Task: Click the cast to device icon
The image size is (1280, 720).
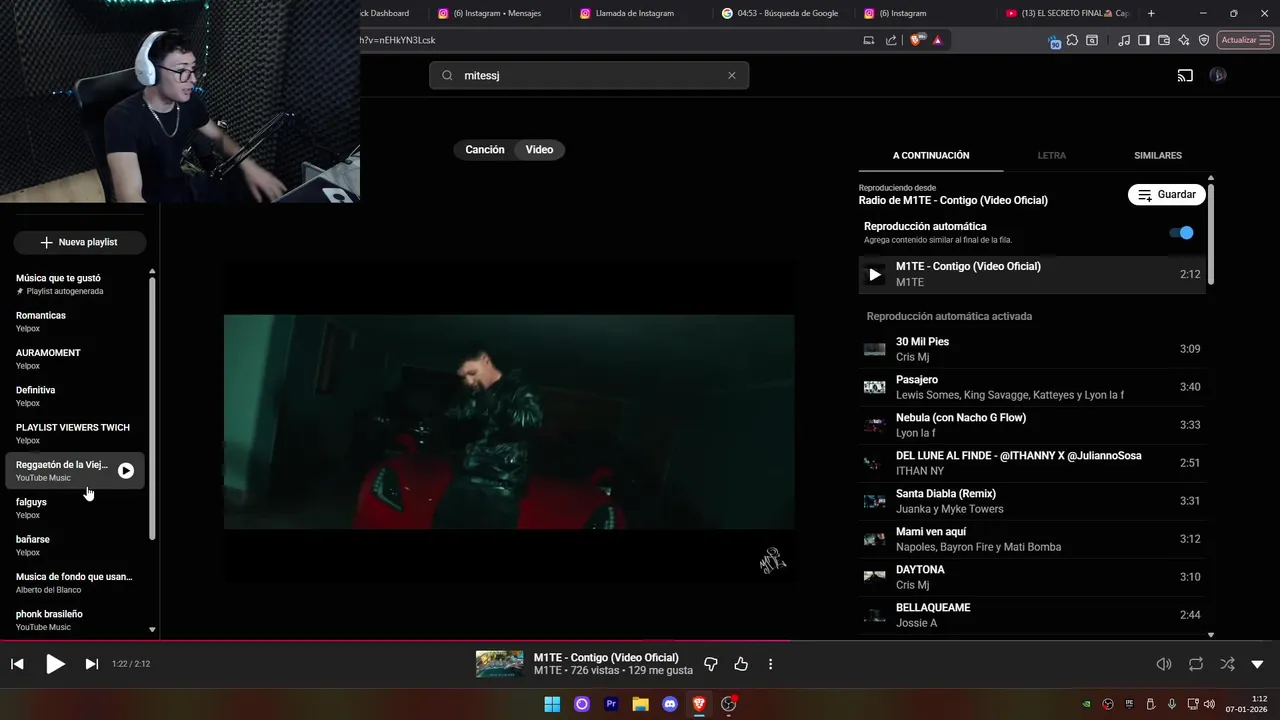Action: 1185,75
